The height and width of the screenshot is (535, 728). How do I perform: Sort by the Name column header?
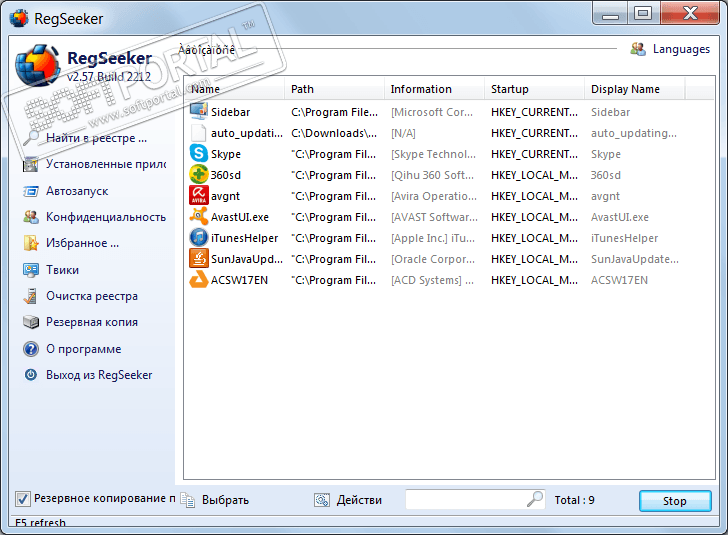[x=234, y=89]
